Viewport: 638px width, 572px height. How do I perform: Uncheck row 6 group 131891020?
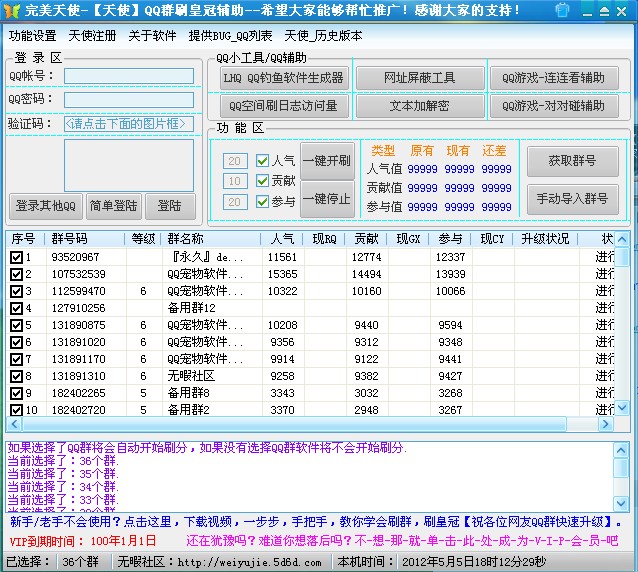click(16, 342)
